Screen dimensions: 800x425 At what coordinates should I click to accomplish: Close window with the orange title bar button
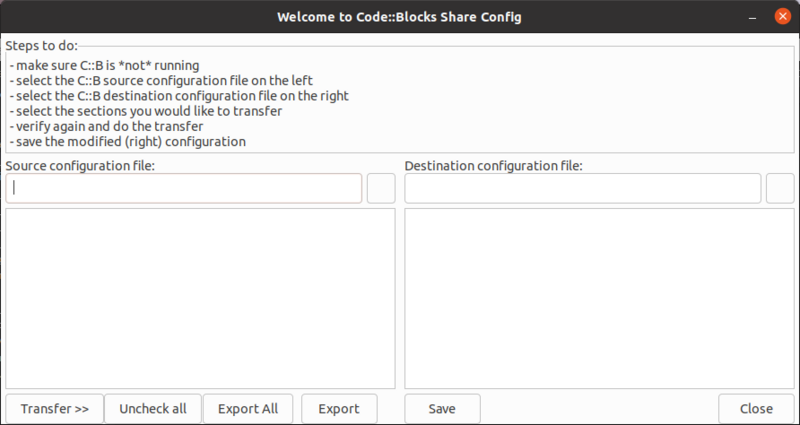[782, 16]
